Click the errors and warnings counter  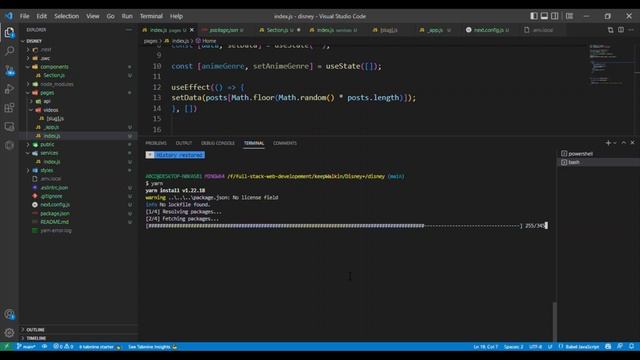(x=63, y=347)
